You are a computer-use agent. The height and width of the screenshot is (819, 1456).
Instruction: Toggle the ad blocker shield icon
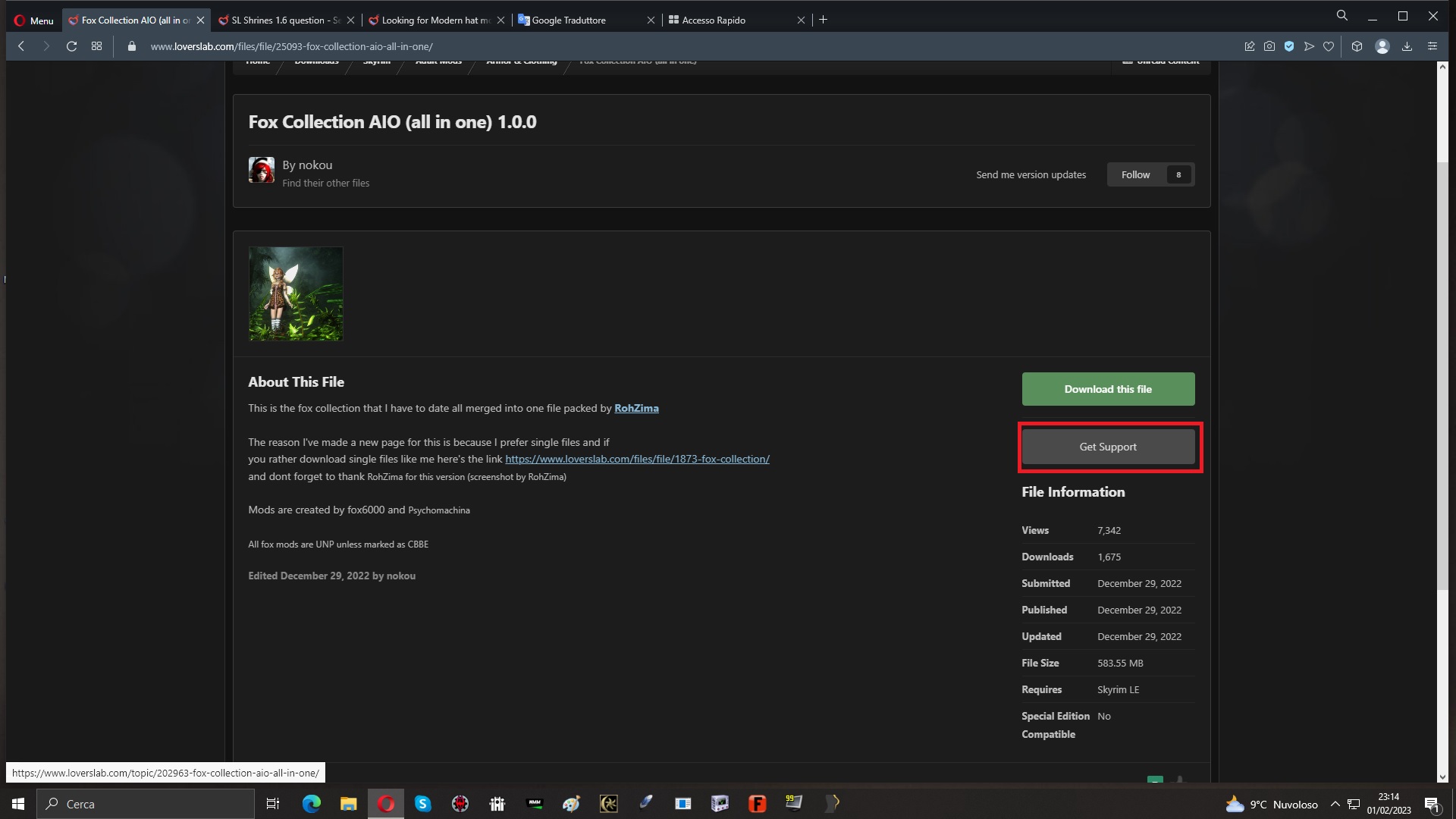pyautogui.click(x=1289, y=46)
